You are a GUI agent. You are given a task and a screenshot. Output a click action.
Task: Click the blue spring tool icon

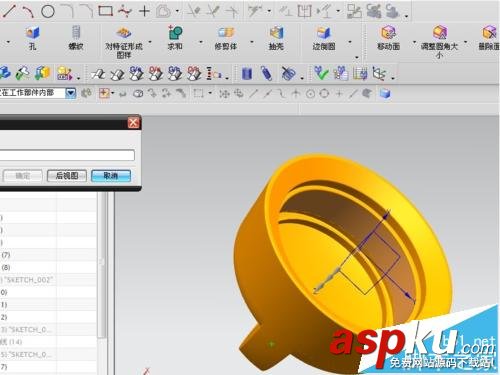coord(266,73)
